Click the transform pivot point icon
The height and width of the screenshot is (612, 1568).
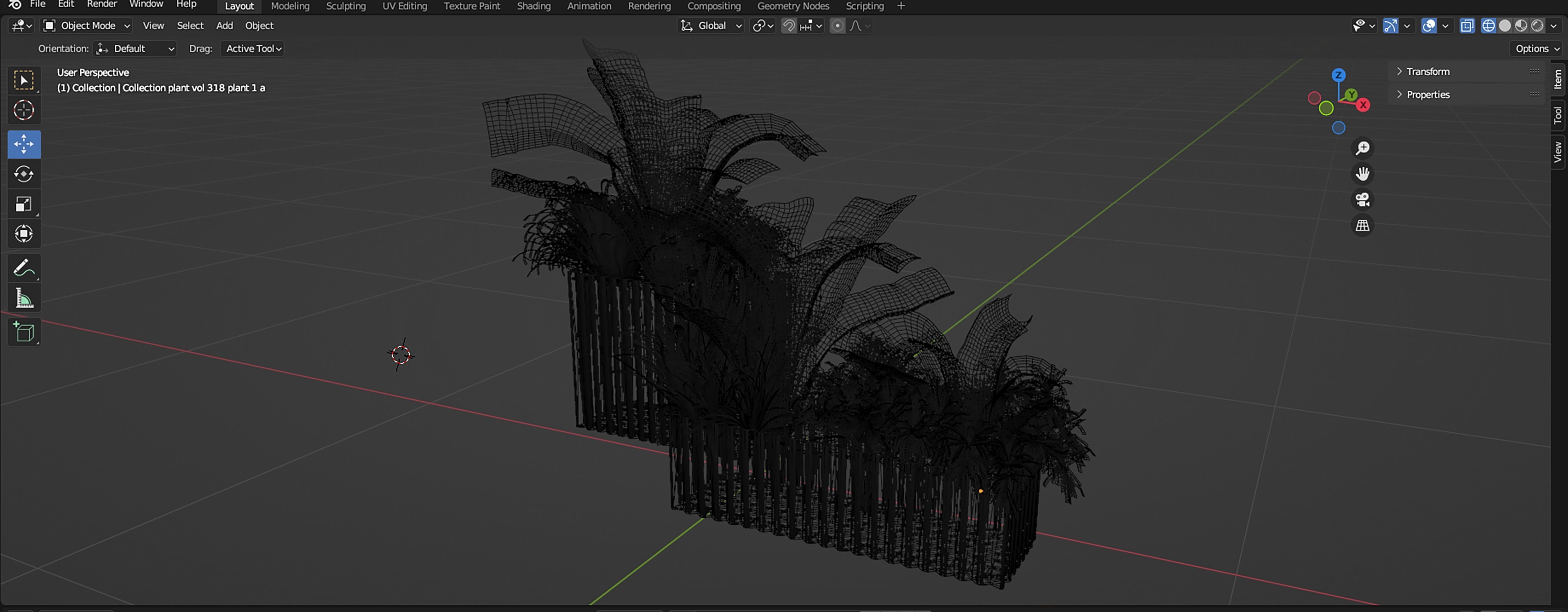coord(763,25)
